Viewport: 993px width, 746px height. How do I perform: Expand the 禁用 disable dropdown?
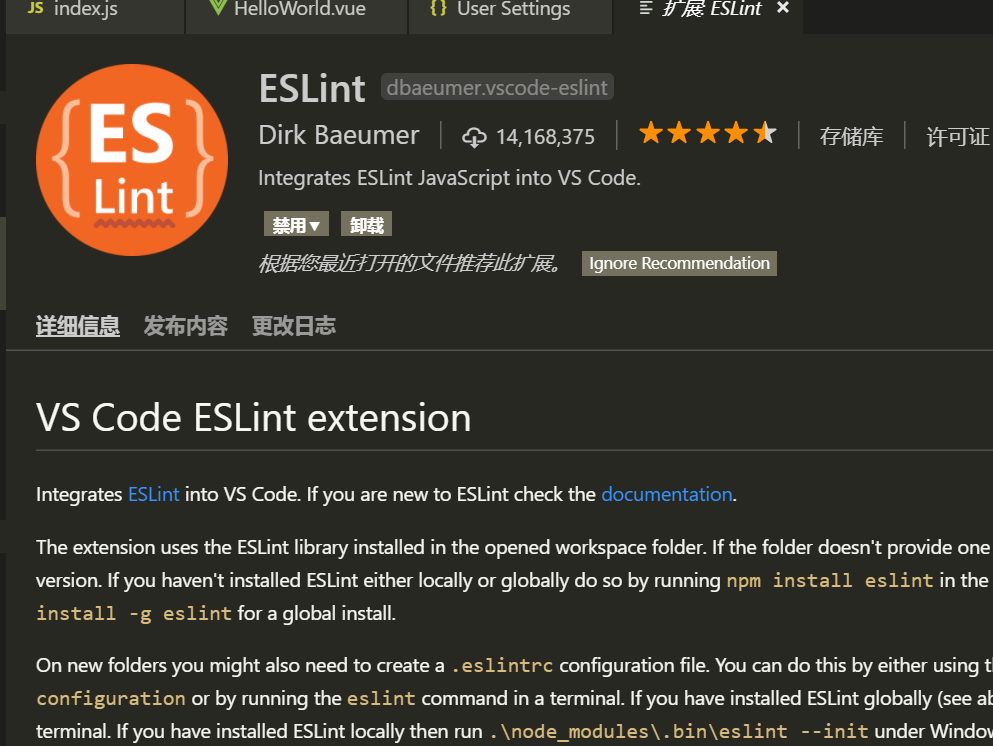296,224
